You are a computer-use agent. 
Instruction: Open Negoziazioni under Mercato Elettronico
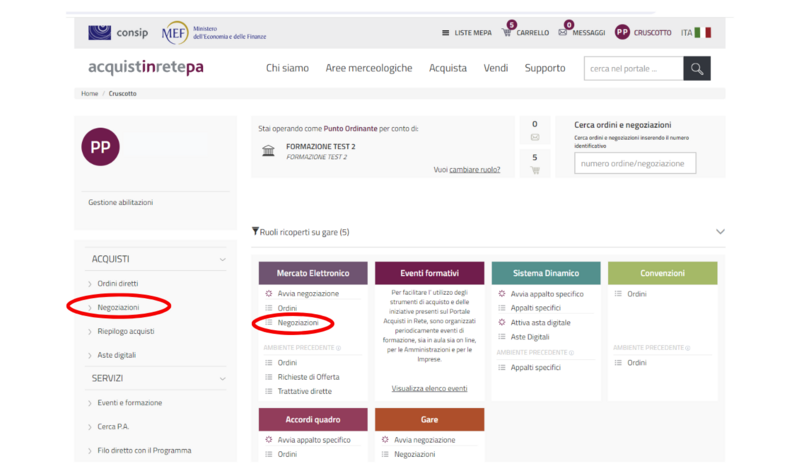coord(298,323)
